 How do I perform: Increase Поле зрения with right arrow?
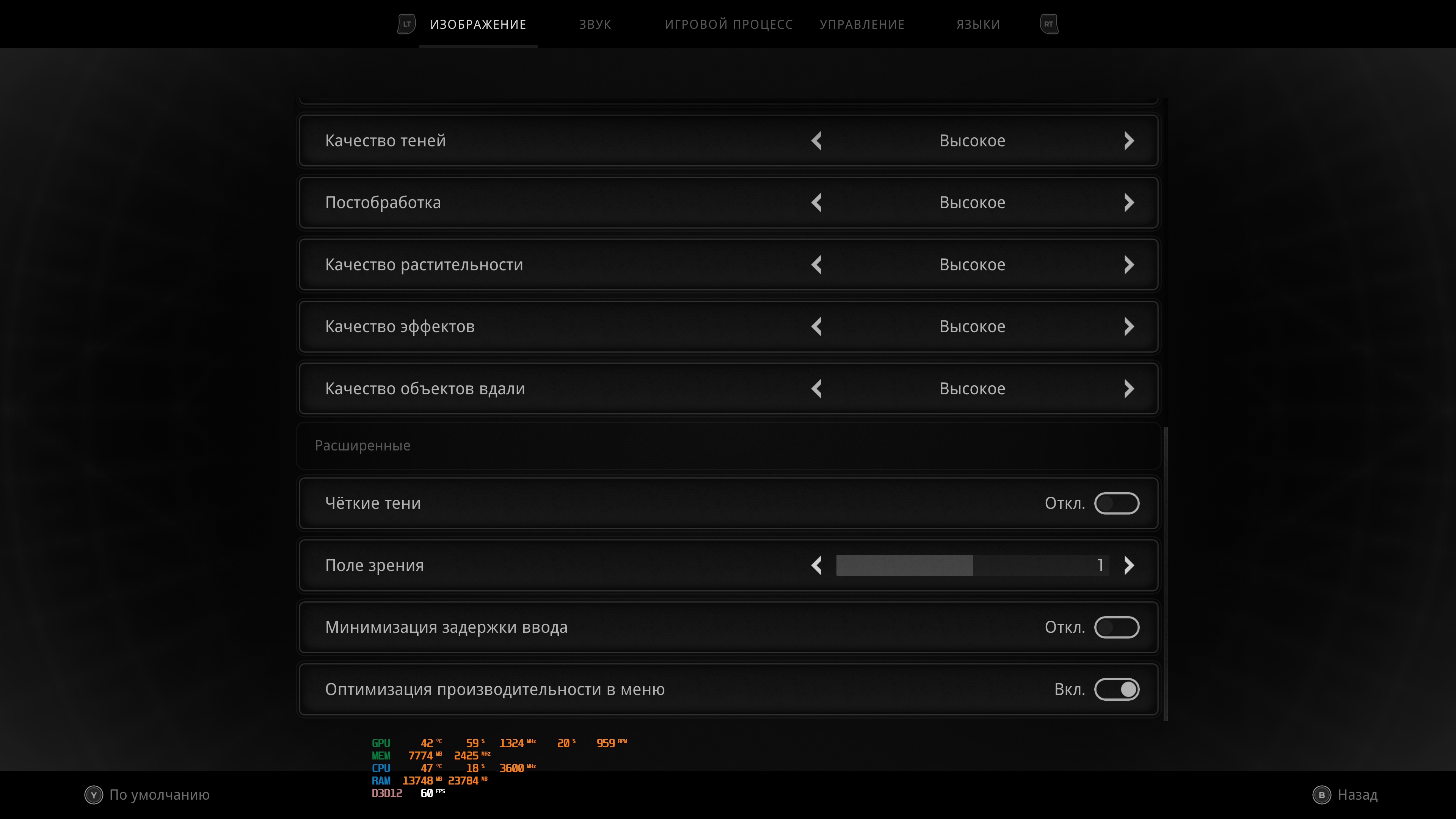point(1129,565)
